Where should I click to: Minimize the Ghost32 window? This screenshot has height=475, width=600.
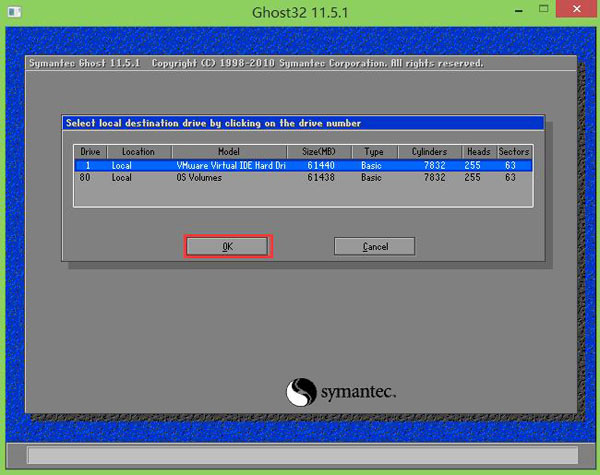[x=519, y=11]
